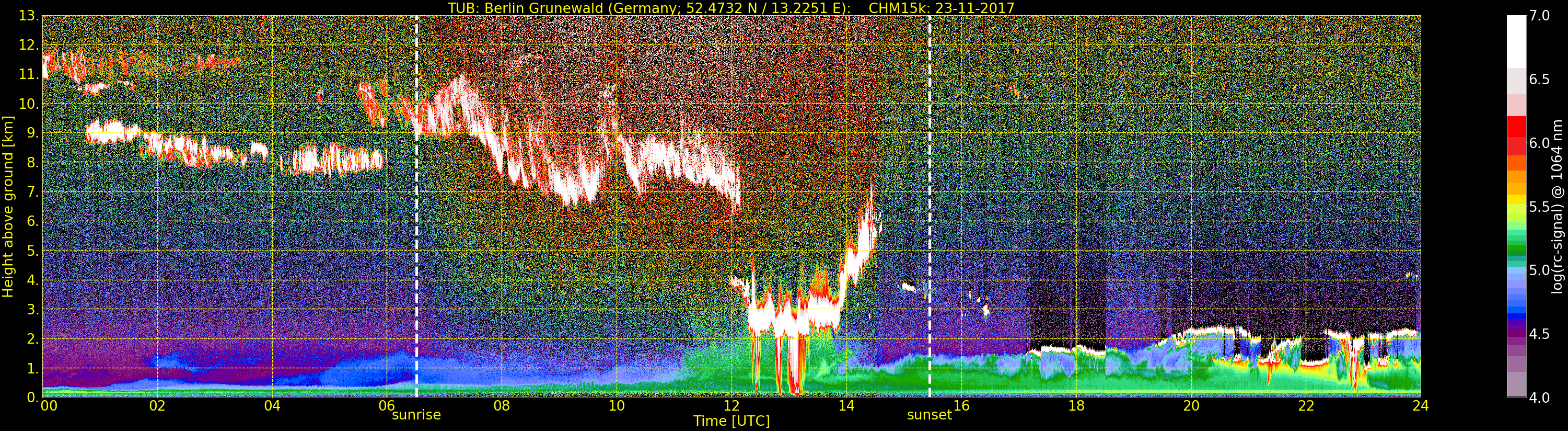The height and width of the screenshot is (431, 1568).
Task: Select the time-axis tick label '14'
Action: (x=846, y=405)
